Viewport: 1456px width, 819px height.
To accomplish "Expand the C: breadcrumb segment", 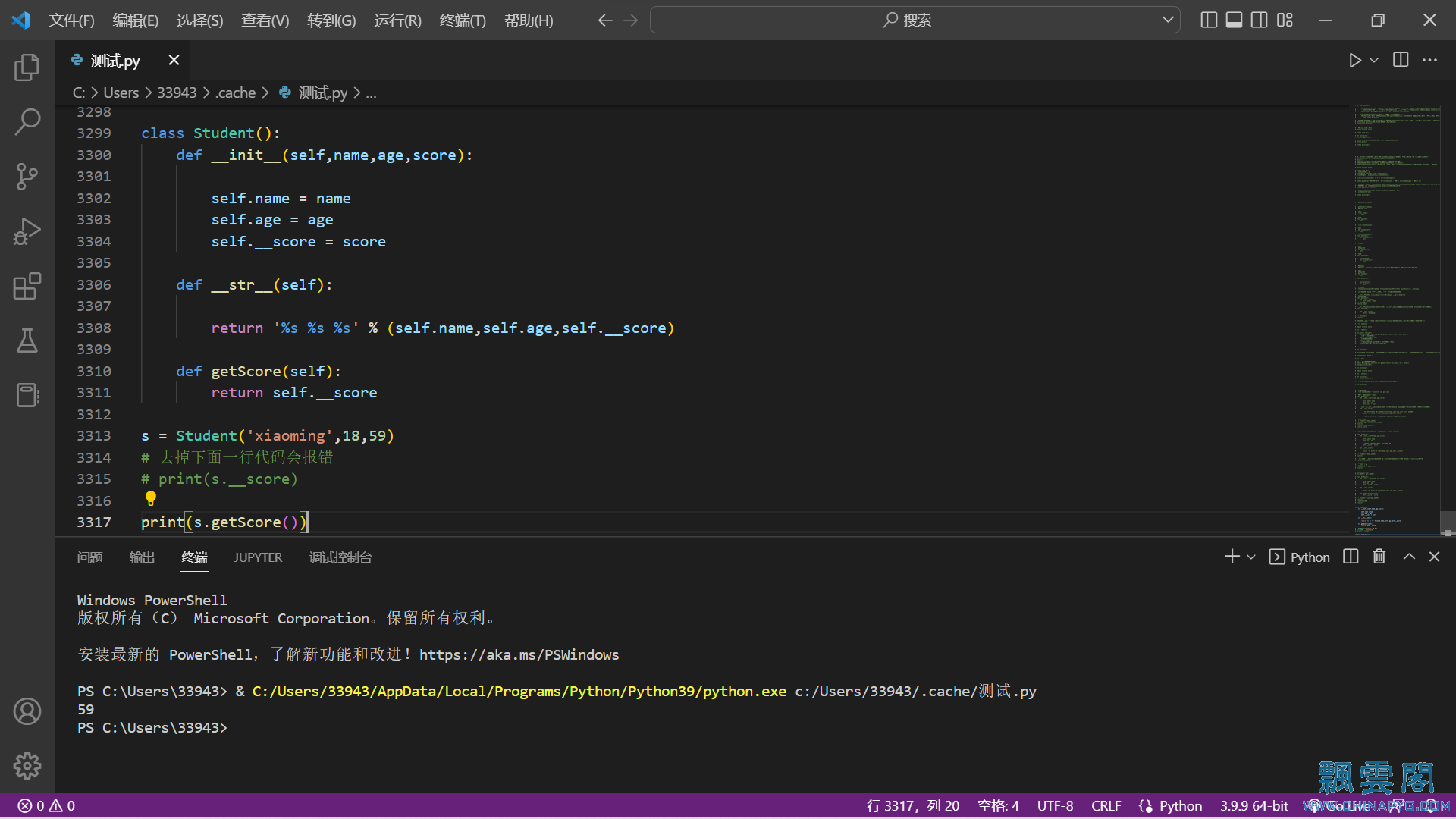I will [x=79, y=93].
